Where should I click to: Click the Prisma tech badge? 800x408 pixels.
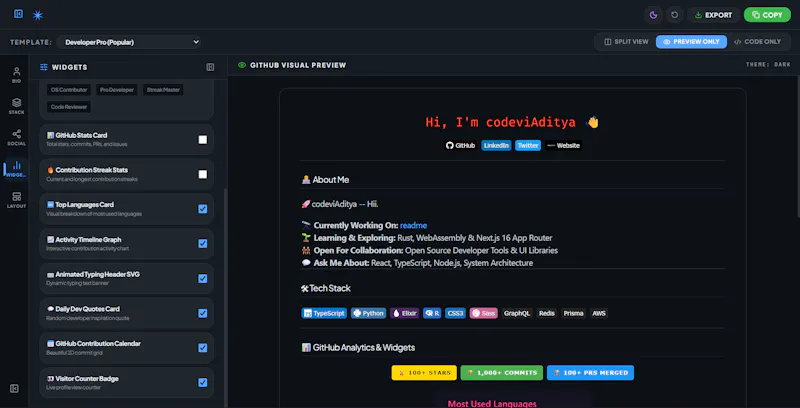point(573,313)
